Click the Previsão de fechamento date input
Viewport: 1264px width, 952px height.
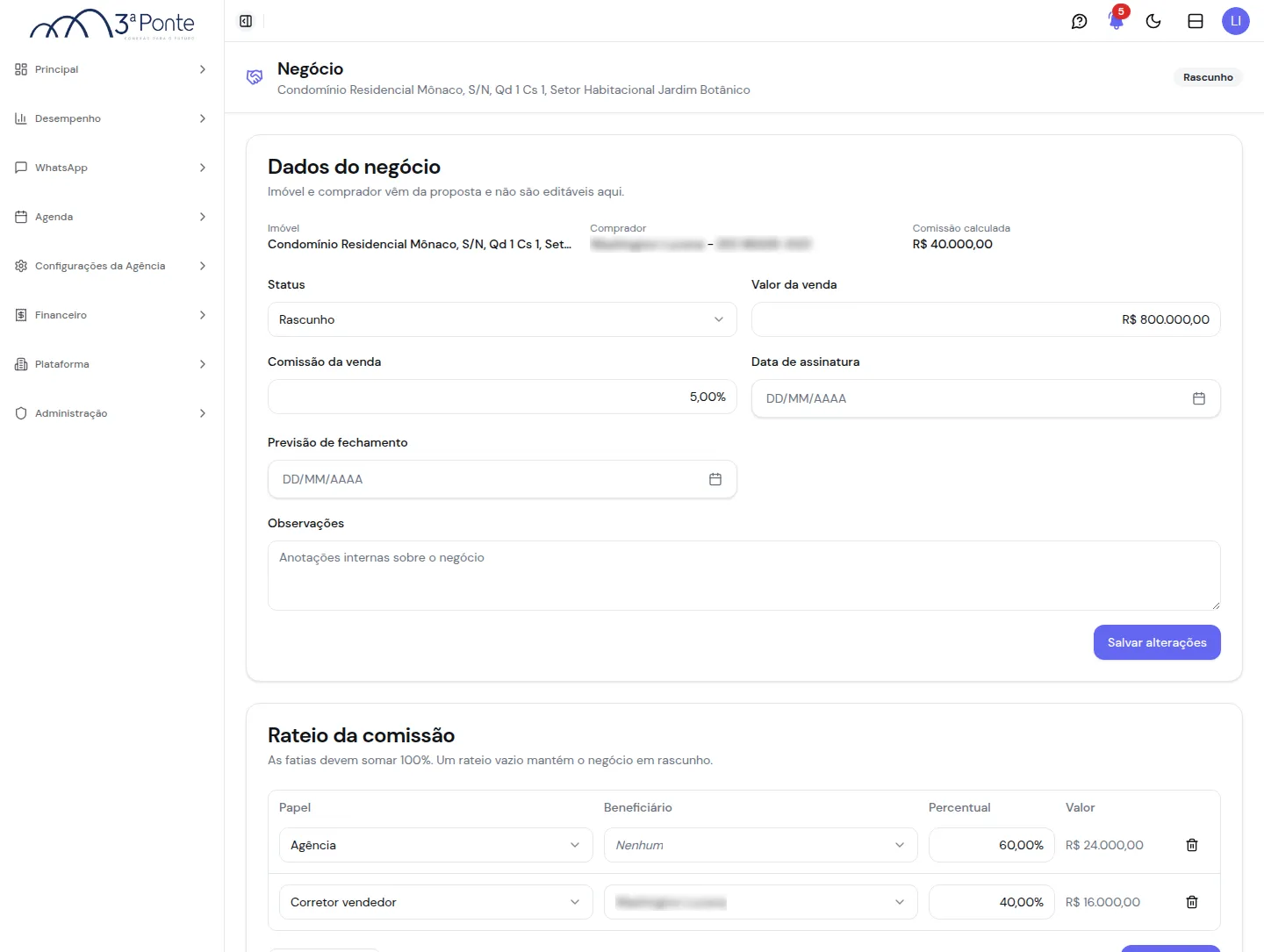[x=502, y=479]
